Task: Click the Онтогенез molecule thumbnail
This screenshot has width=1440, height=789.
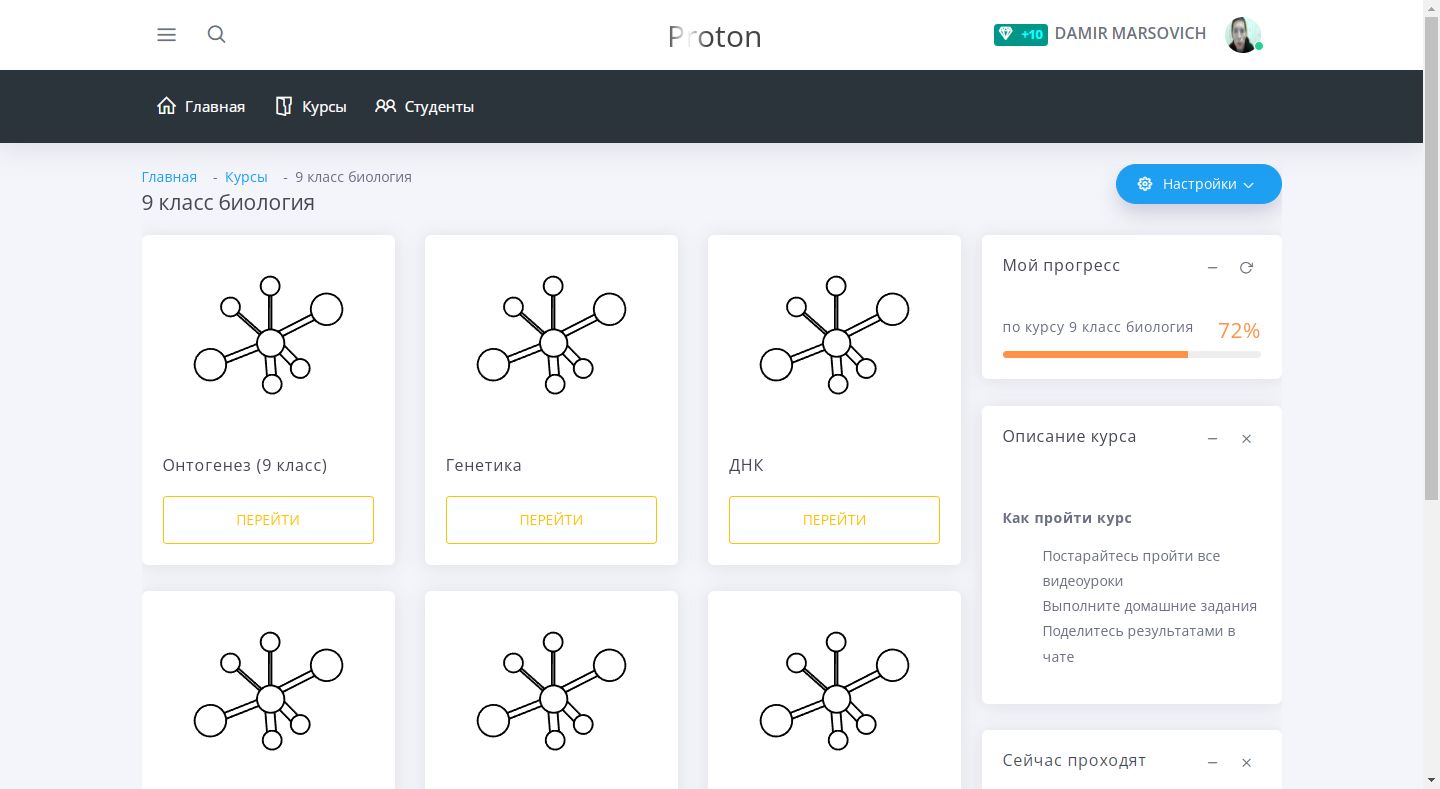Action: (268, 335)
